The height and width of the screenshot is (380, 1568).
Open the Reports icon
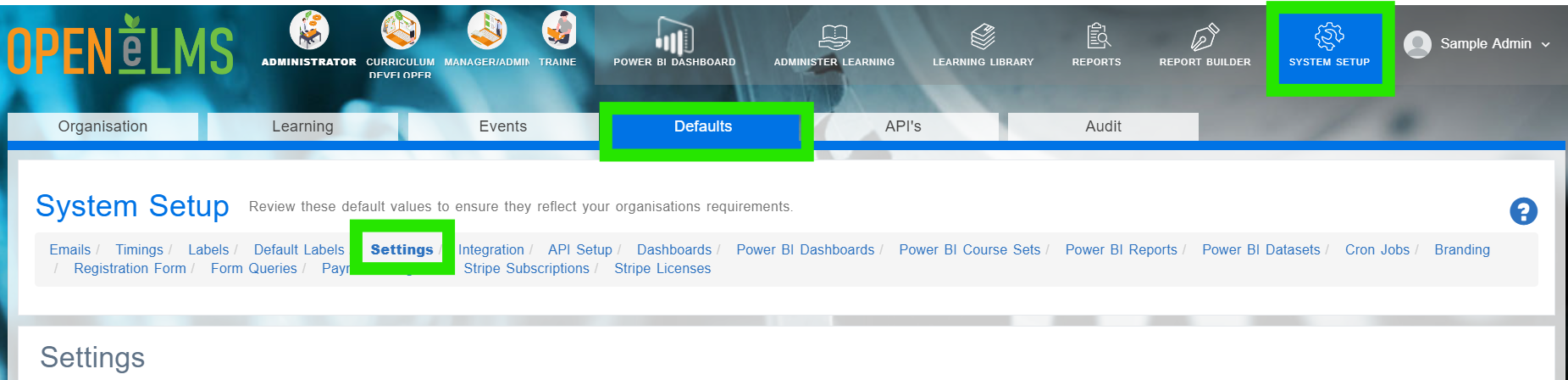click(1097, 36)
